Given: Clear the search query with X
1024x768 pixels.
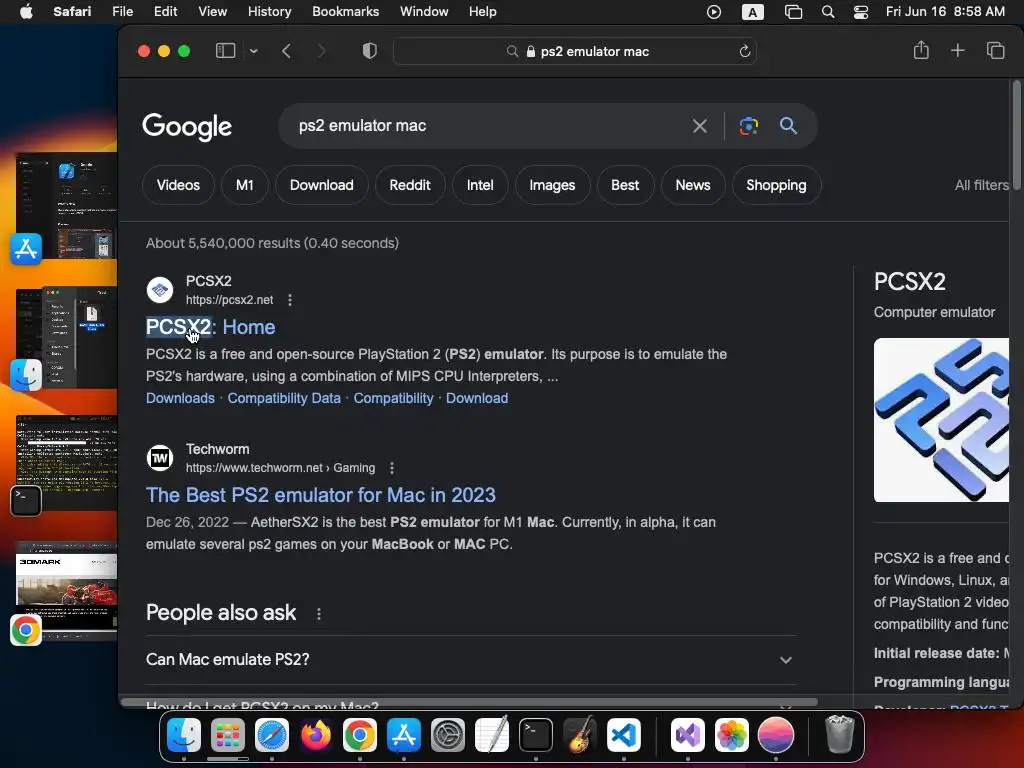Looking at the screenshot, I should (x=699, y=125).
